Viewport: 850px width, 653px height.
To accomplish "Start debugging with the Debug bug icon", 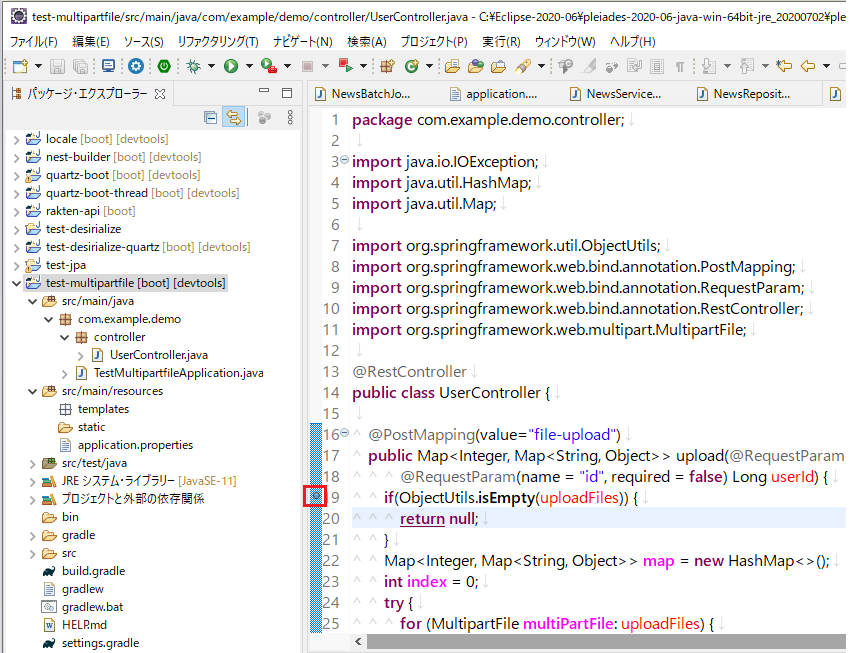I will point(193,67).
